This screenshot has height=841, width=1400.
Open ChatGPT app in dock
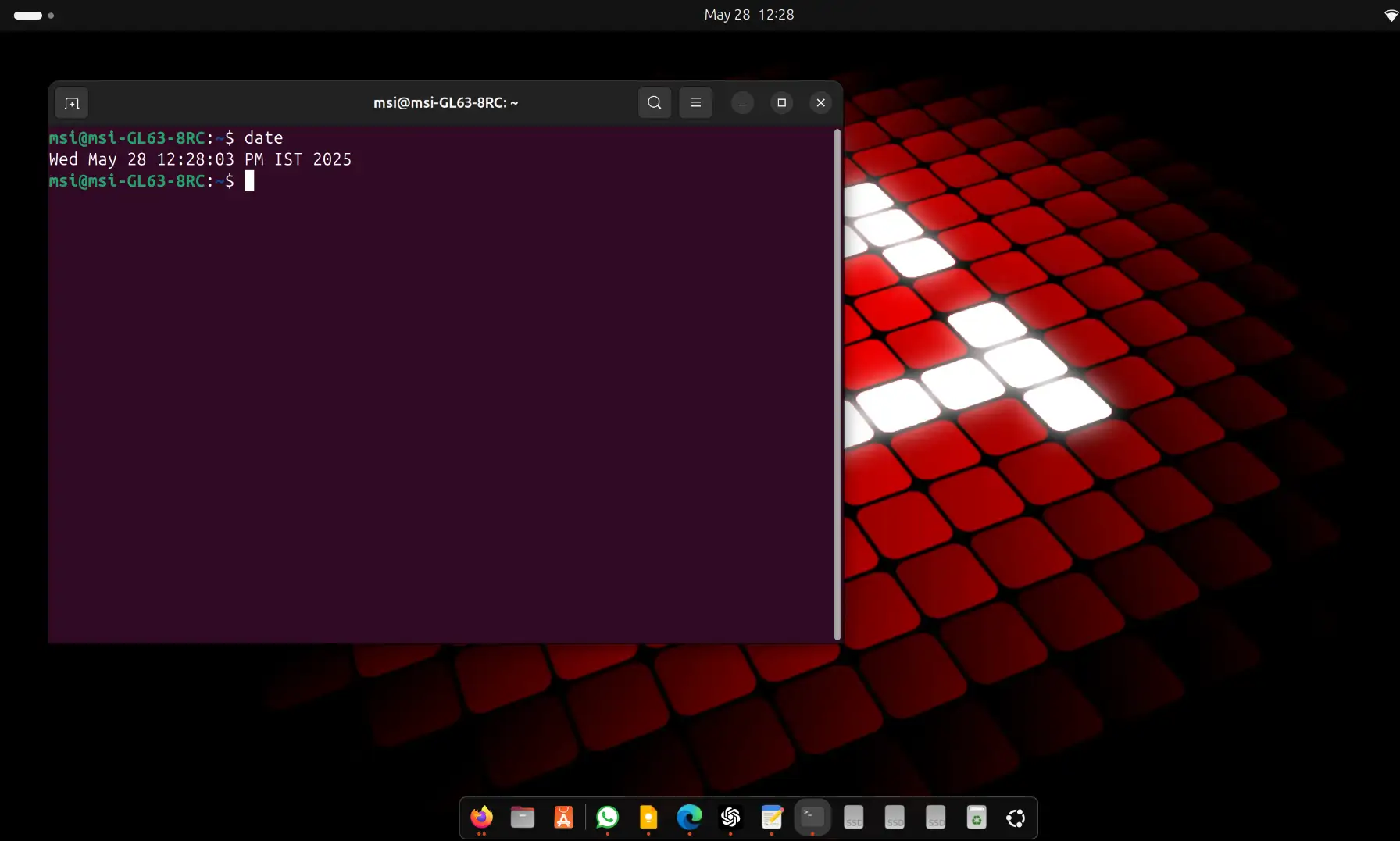730,818
